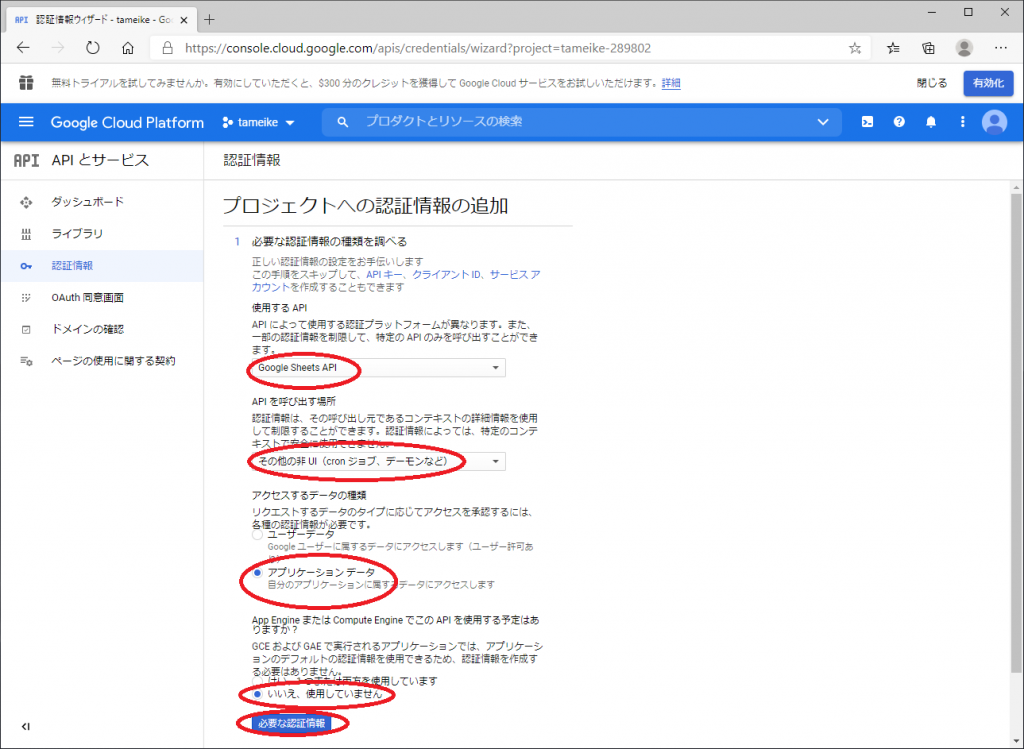Viewport: 1024px width, 749px height.
Task: Open OAuth 同意画面 sidebar item
Action: click(x=88, y=297)
